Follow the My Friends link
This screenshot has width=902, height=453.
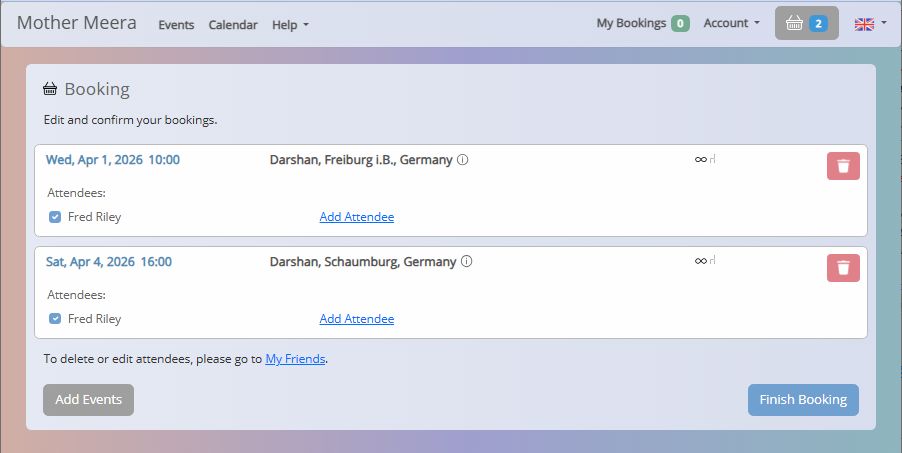coord(295,358)
